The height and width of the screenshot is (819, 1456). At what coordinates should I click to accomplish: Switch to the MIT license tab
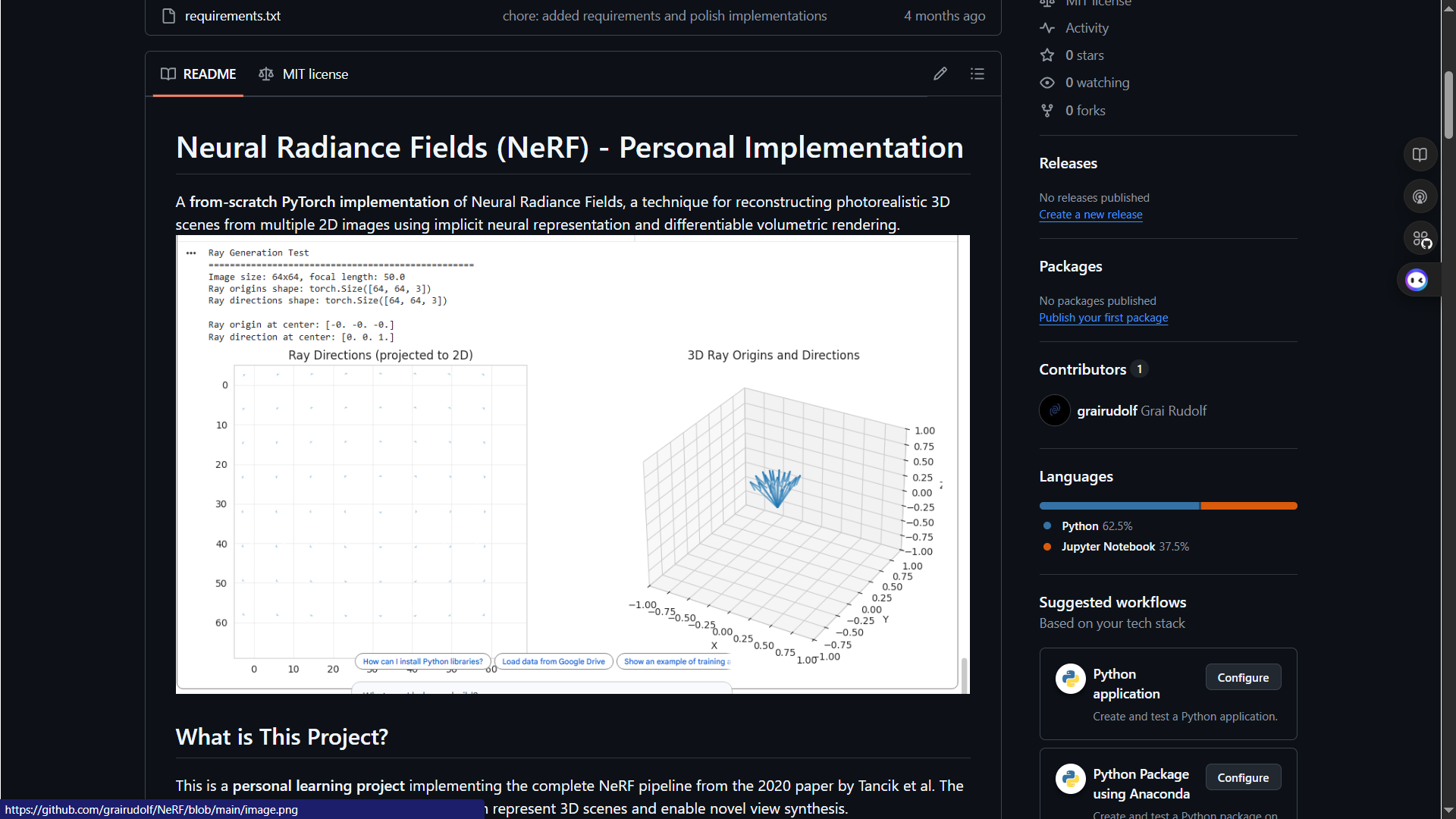(x=303, y=74)
